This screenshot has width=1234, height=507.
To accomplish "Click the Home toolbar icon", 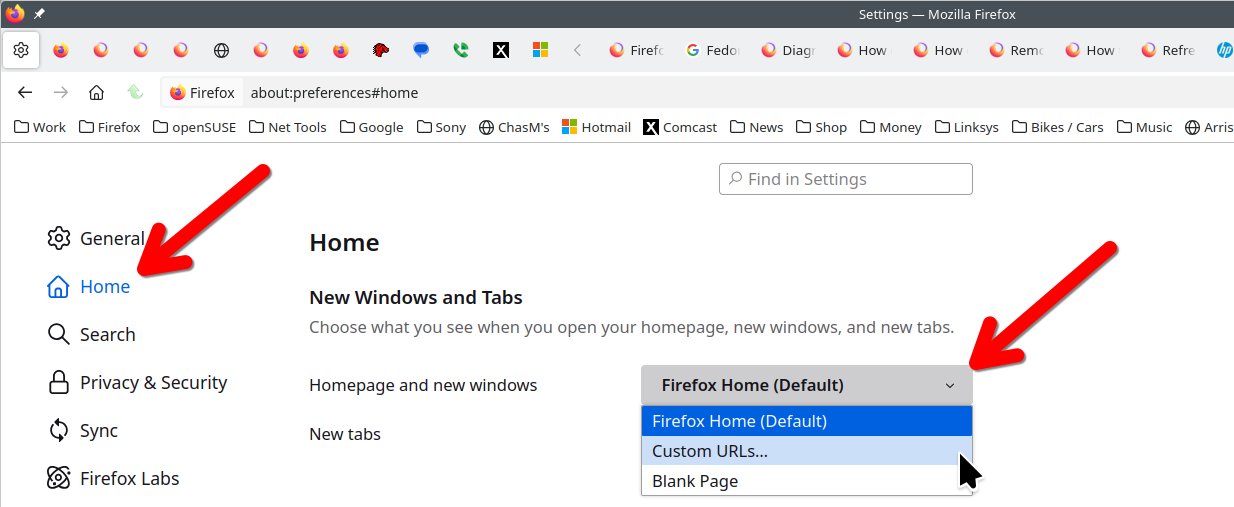I will (96, 93).
